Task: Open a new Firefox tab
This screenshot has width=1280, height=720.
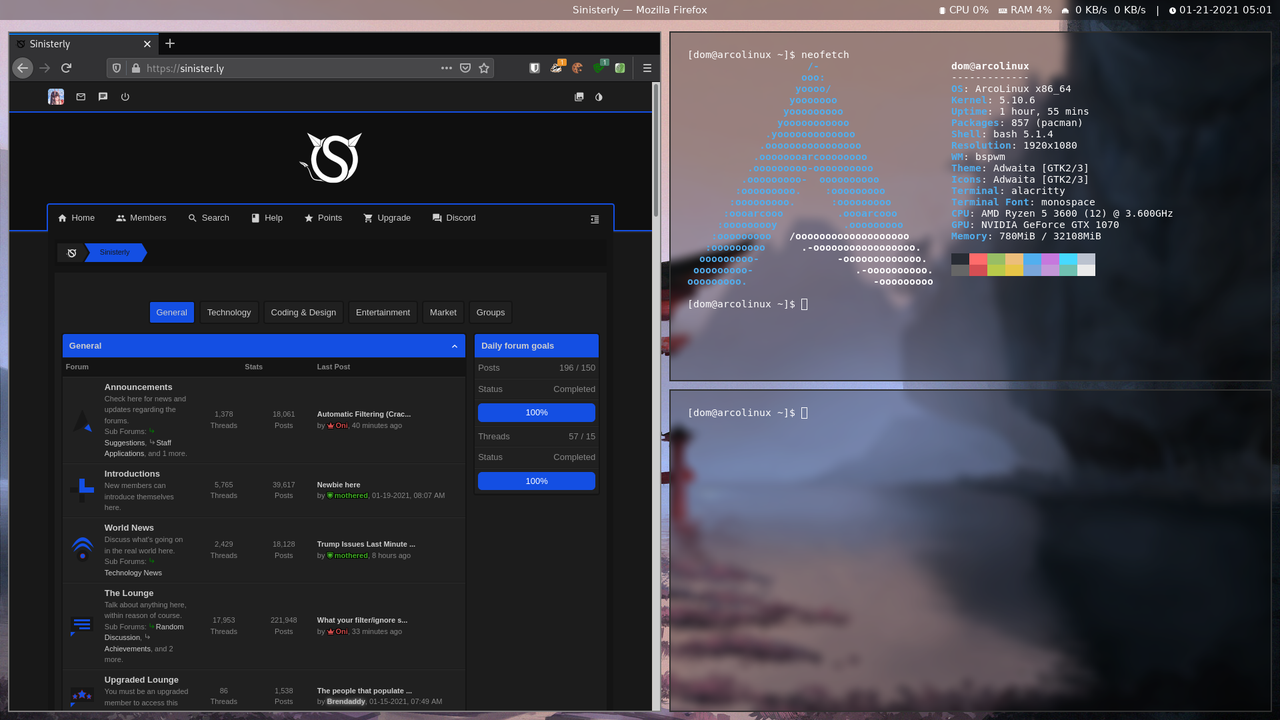Action: pos(170,44)
